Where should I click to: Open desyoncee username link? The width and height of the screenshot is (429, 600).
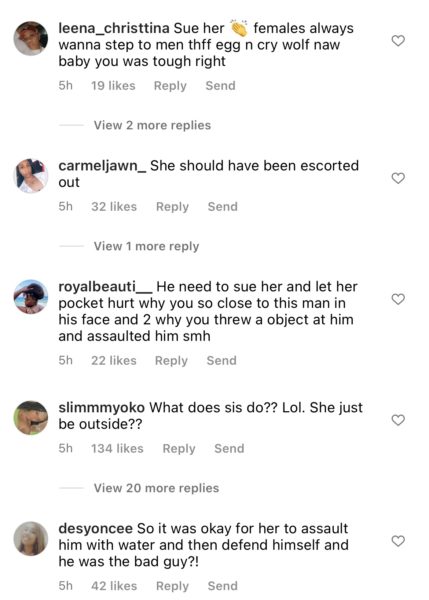(x=95, y=528)
